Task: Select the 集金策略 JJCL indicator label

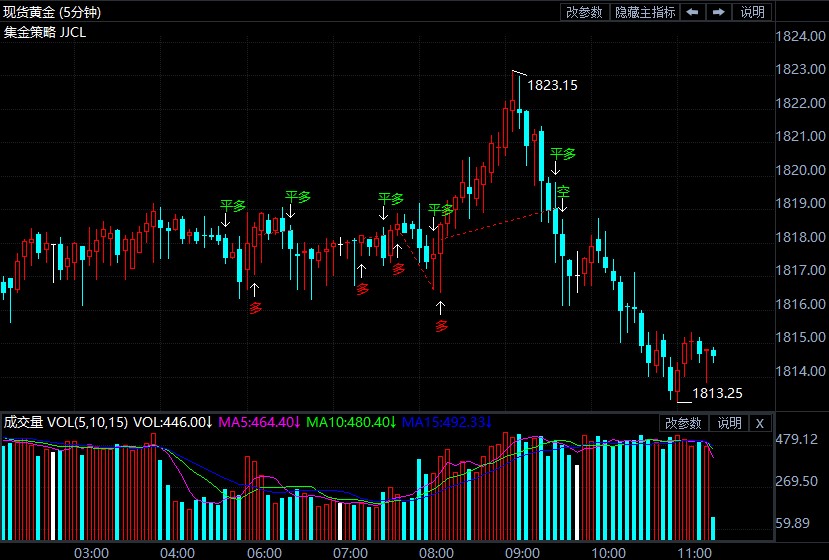Action: coord(45,32)
